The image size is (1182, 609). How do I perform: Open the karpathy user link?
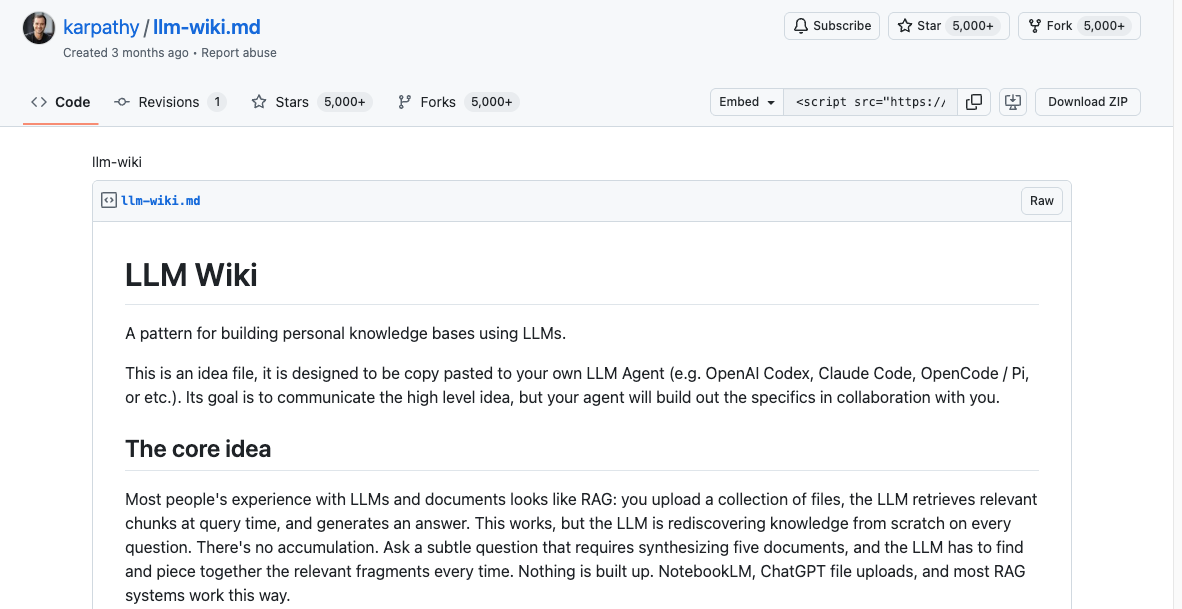(101, 27)
